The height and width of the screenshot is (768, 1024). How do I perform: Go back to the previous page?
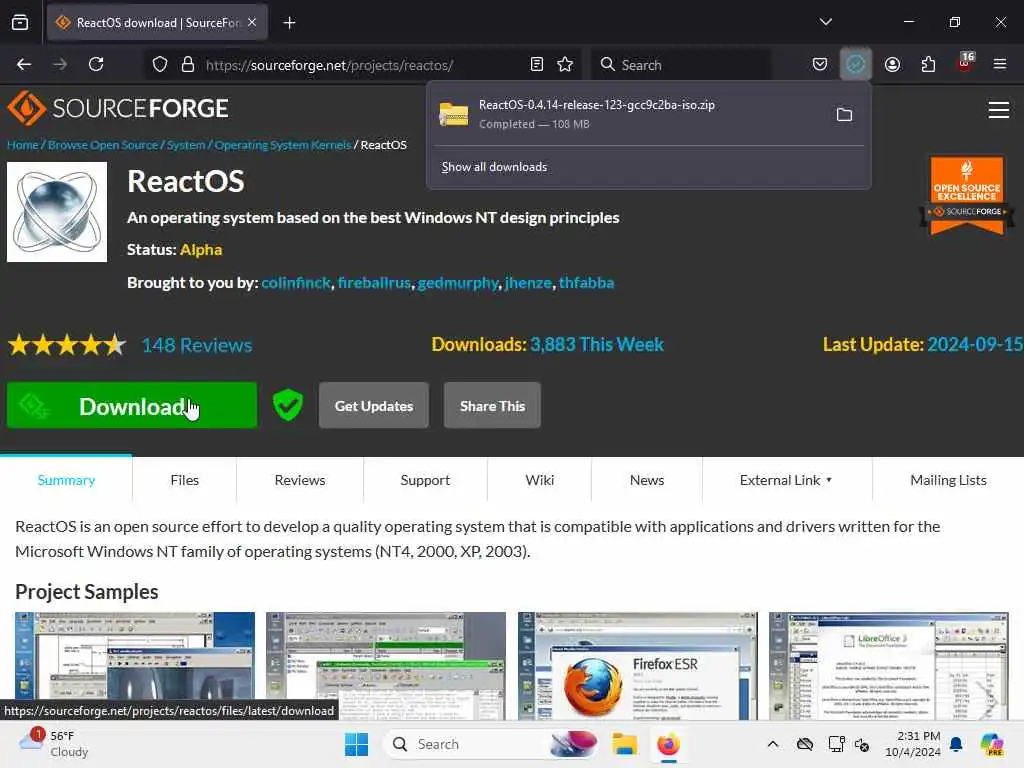pos(24,64)
